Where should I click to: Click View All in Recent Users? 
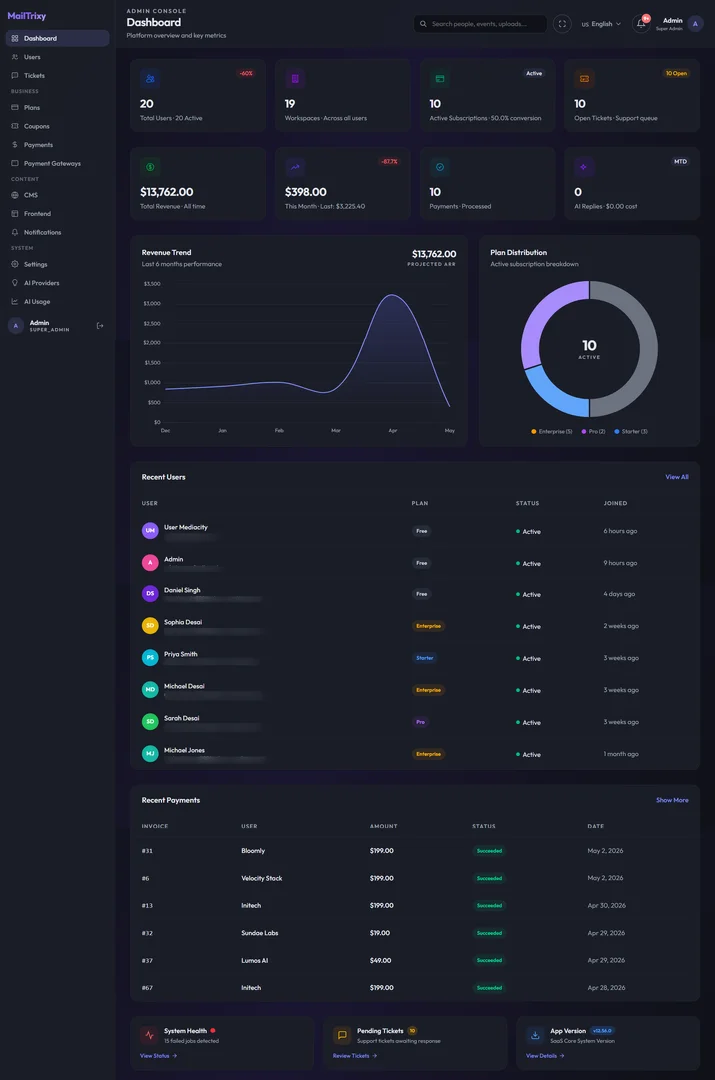(676, 477)
